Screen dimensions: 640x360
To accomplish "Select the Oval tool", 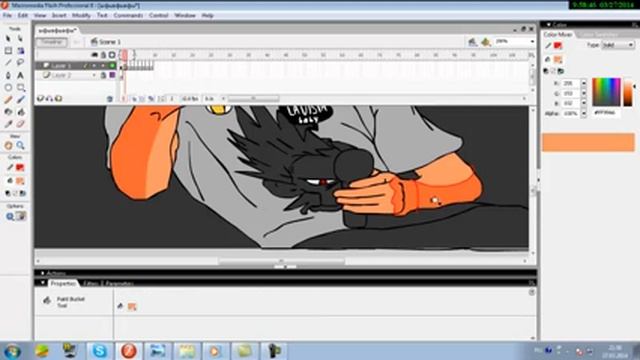I will pyautogui.click(x=8, y=87).
